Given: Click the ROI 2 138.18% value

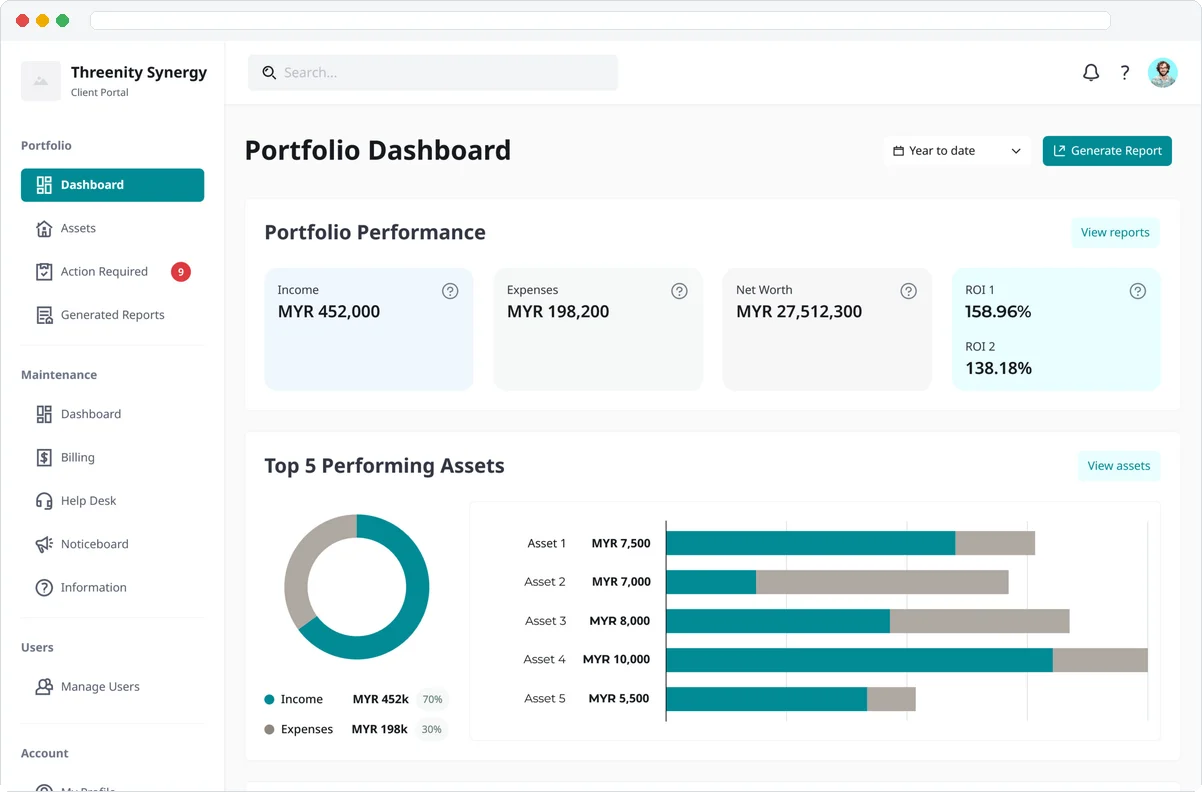Looking at the screenshot, I should [x=998, y=369].
